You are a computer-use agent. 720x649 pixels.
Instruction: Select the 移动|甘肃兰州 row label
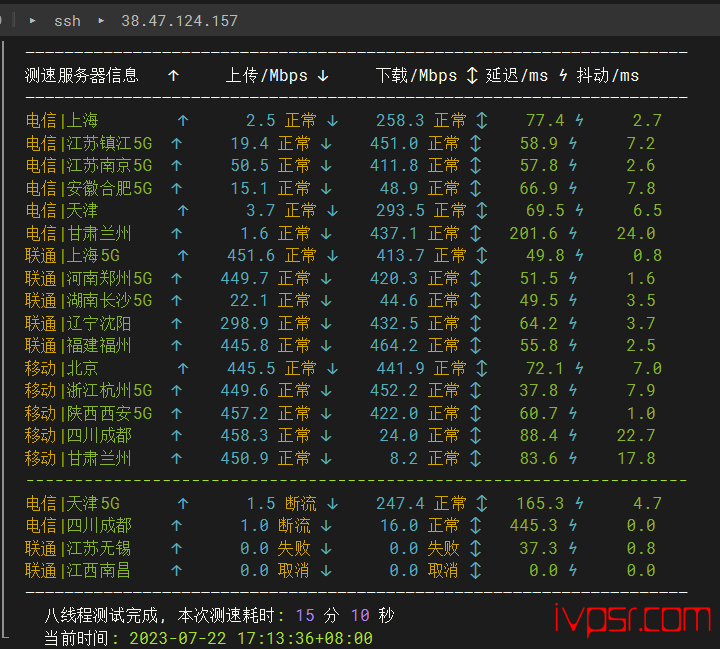point(78,458)
